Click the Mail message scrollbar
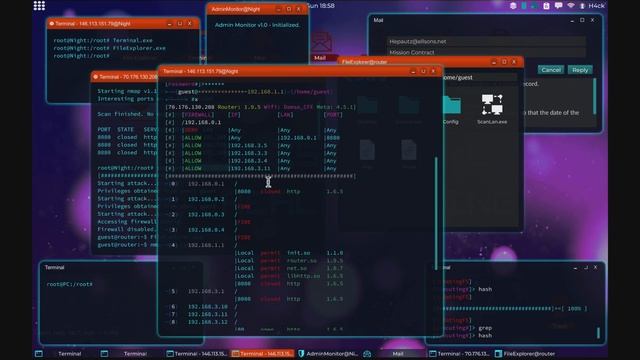The width and height of the screenshot is (640, 360). click(594, 96)
